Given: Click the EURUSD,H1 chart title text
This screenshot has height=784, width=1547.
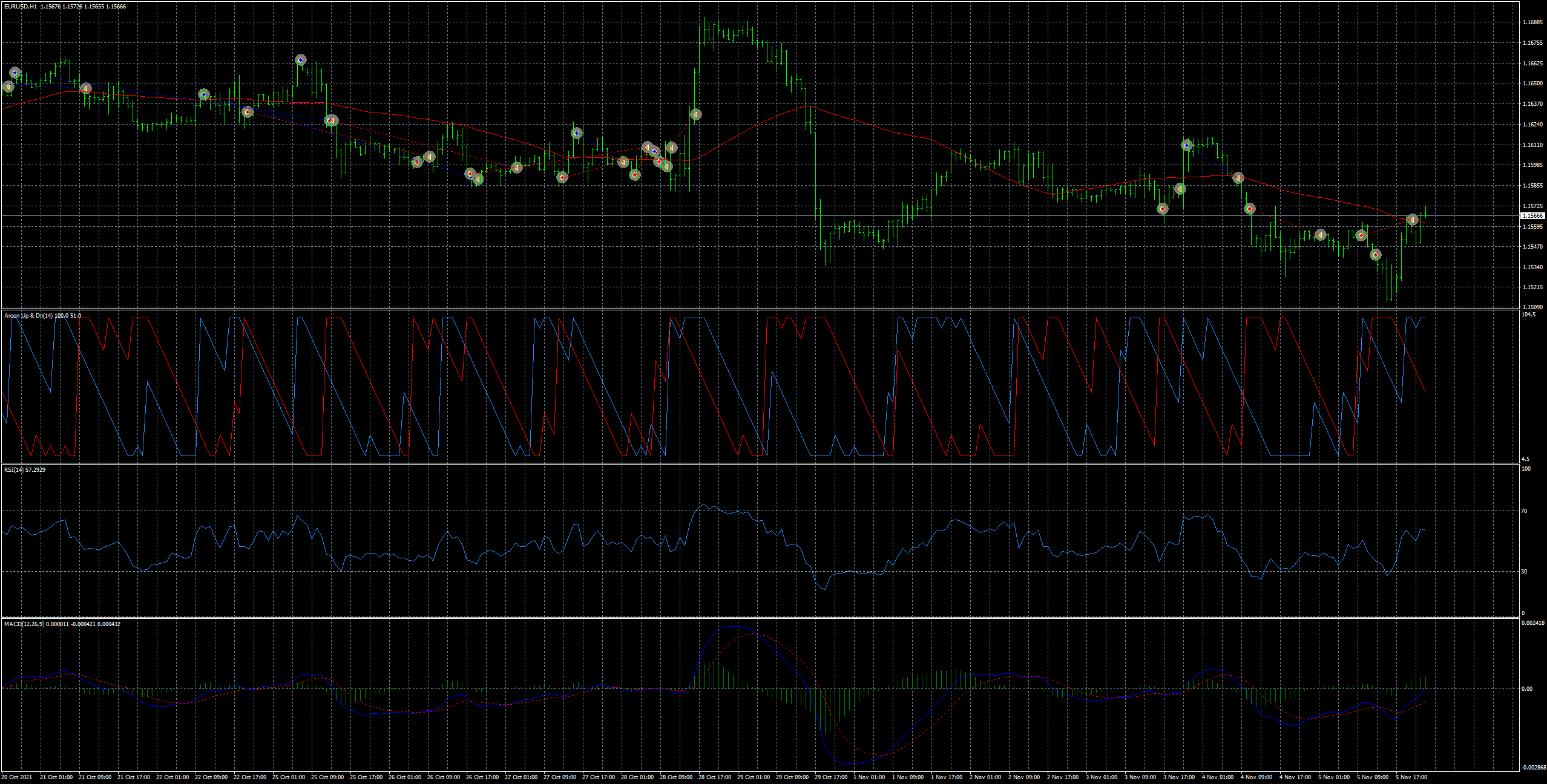Looking at the screenshot, I should (x=21, y=7).
